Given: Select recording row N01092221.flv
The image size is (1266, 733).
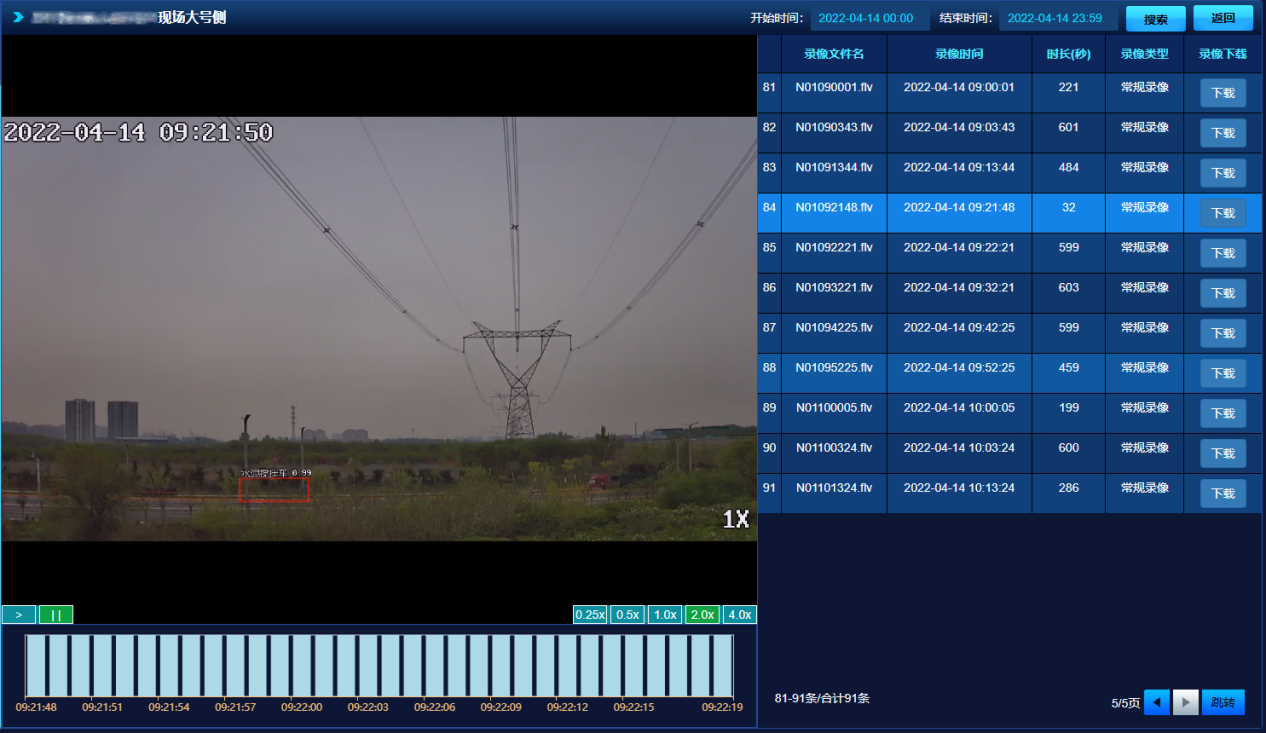Looking at the screenshot, I should [x=834, y=248].
